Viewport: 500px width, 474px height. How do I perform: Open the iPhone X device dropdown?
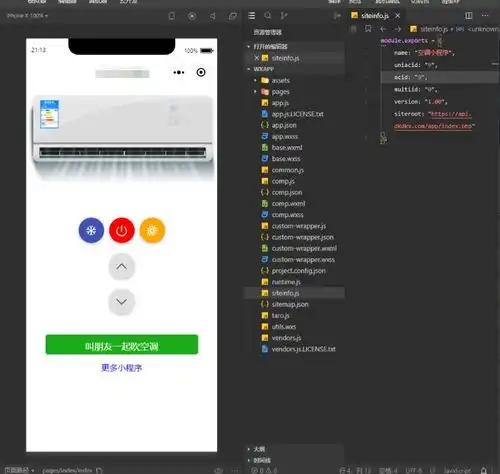point(27,16)
